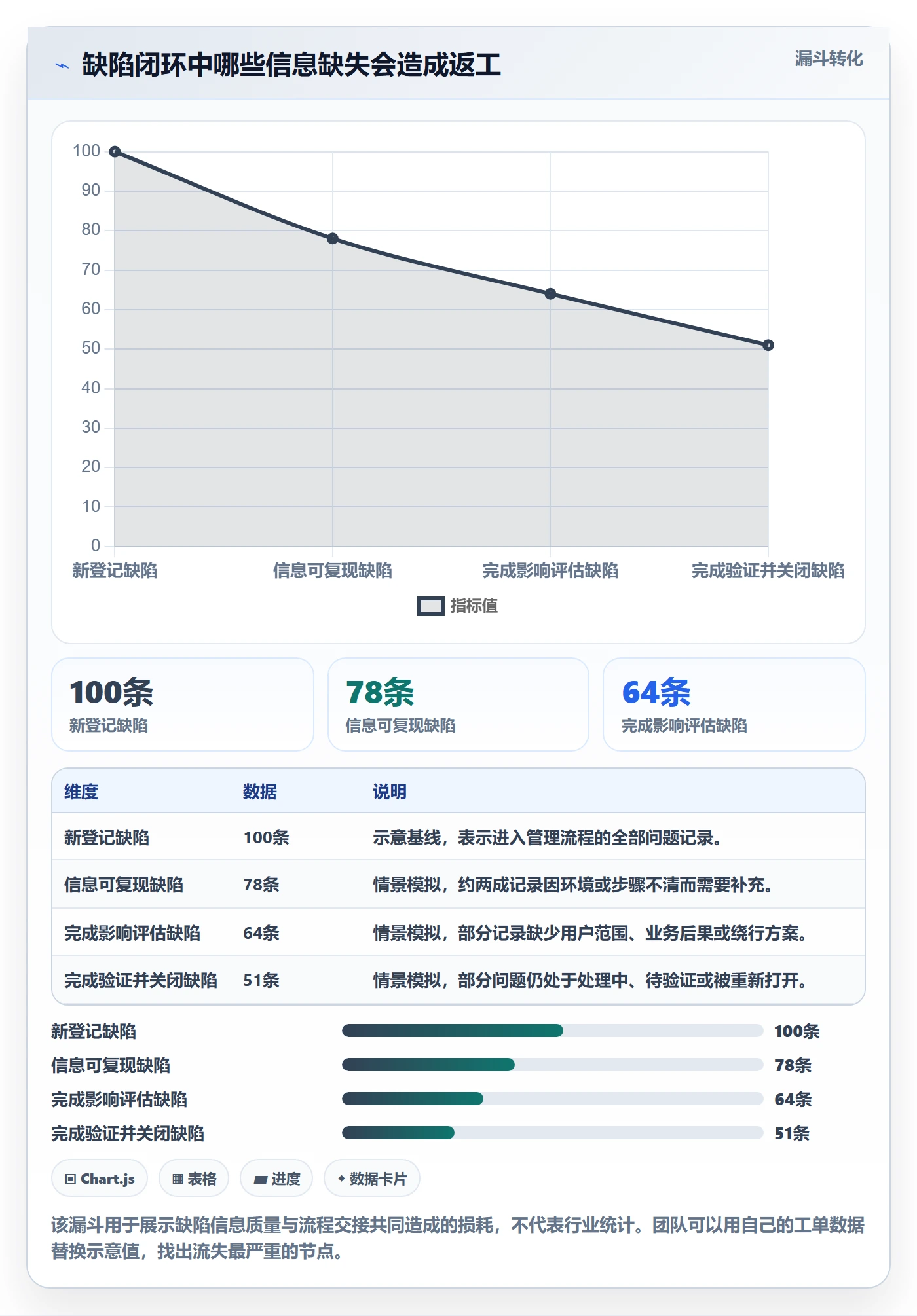
Task: Click the description mentioning 绕行方案
Action: pyautogui.click(x=590, y=933)
